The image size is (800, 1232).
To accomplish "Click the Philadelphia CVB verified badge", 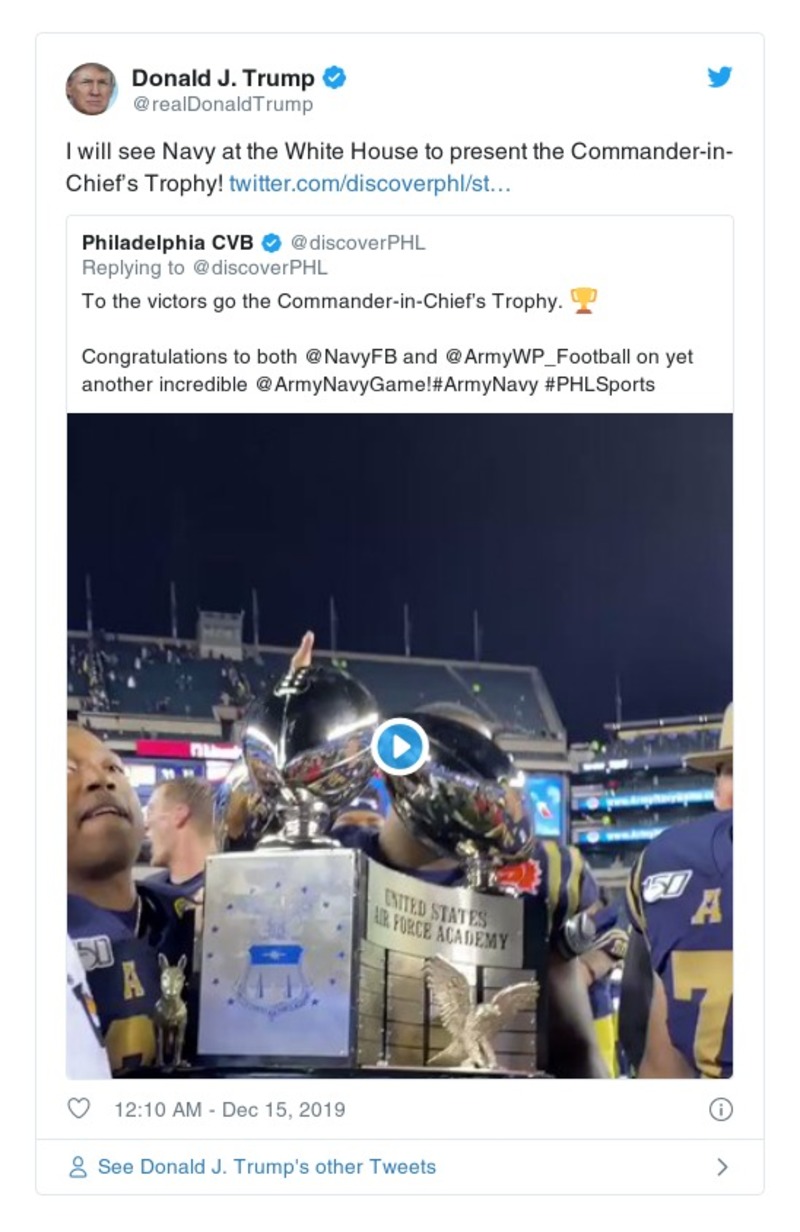I will [271, 243].
